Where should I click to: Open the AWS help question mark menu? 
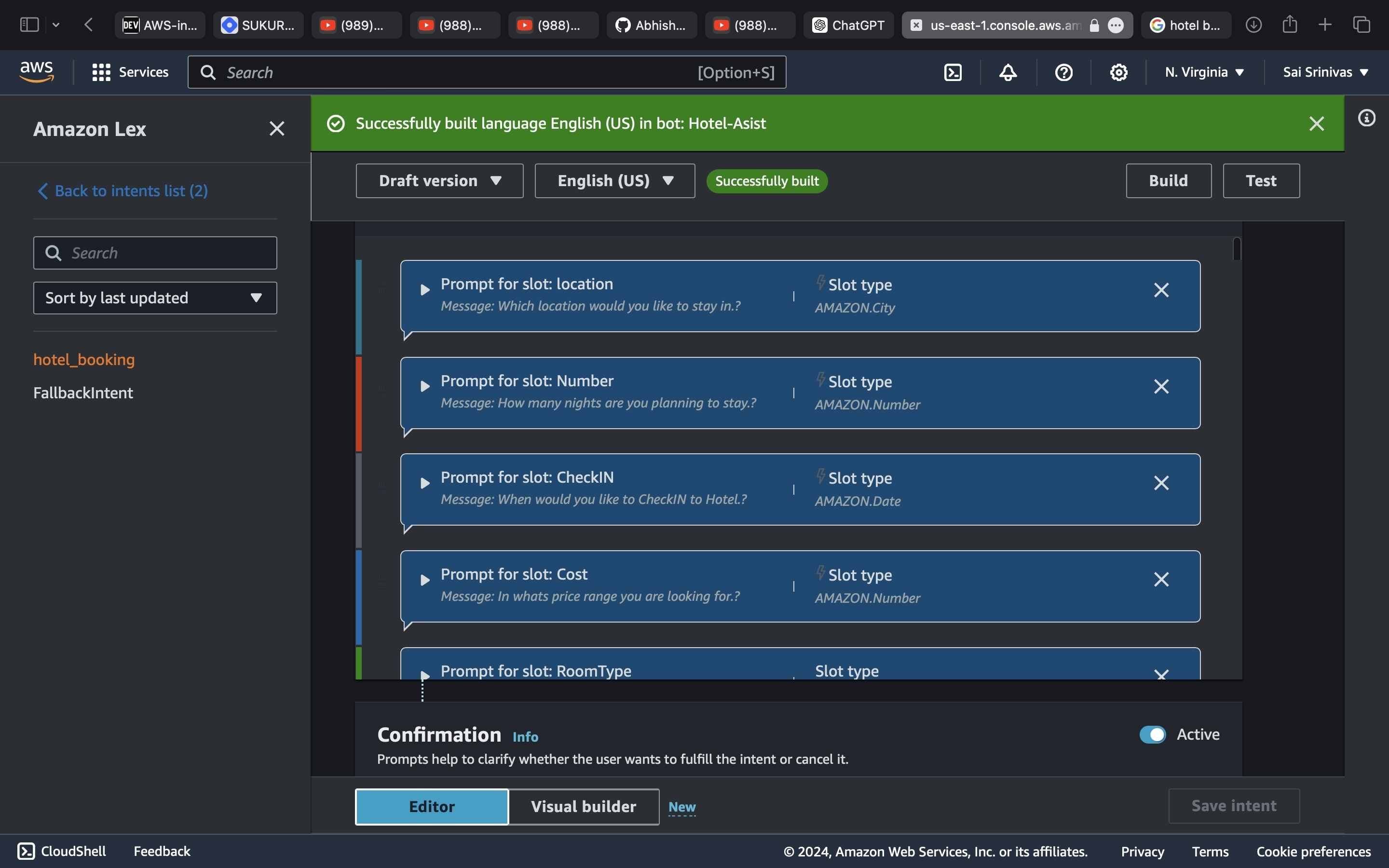point(1063,72)
